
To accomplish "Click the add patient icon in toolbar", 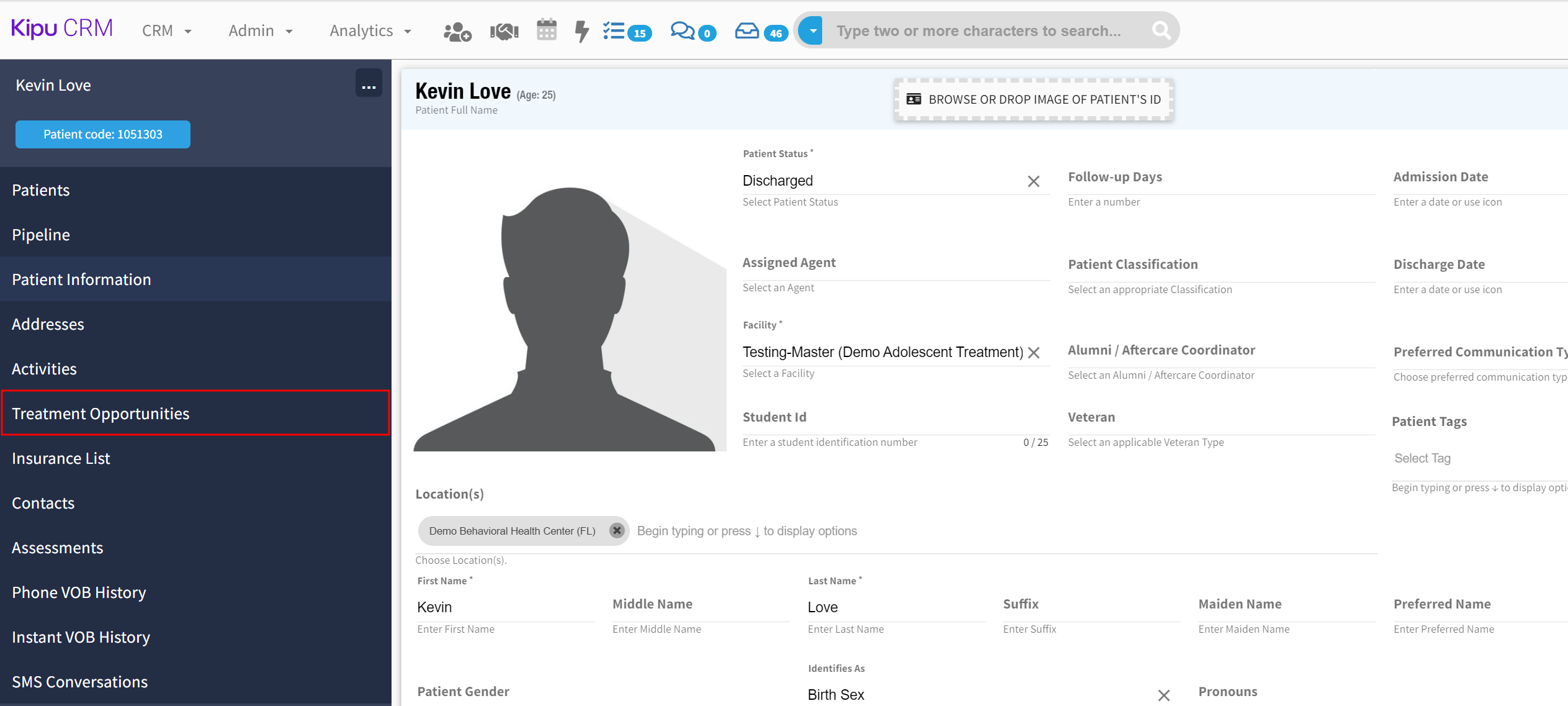I will click(457, 31).
